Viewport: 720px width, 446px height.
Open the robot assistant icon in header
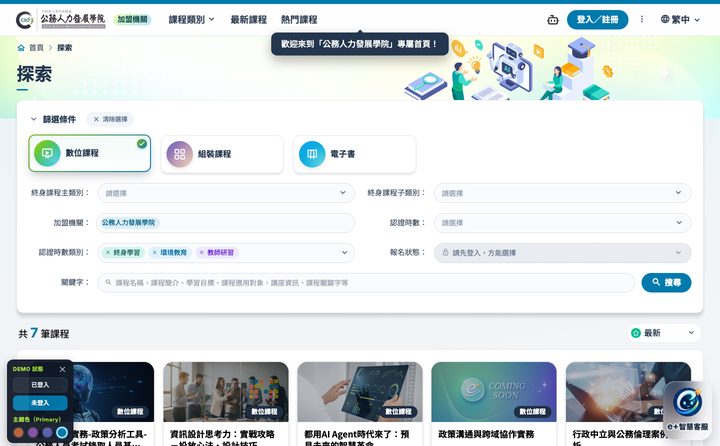[553, 20]
